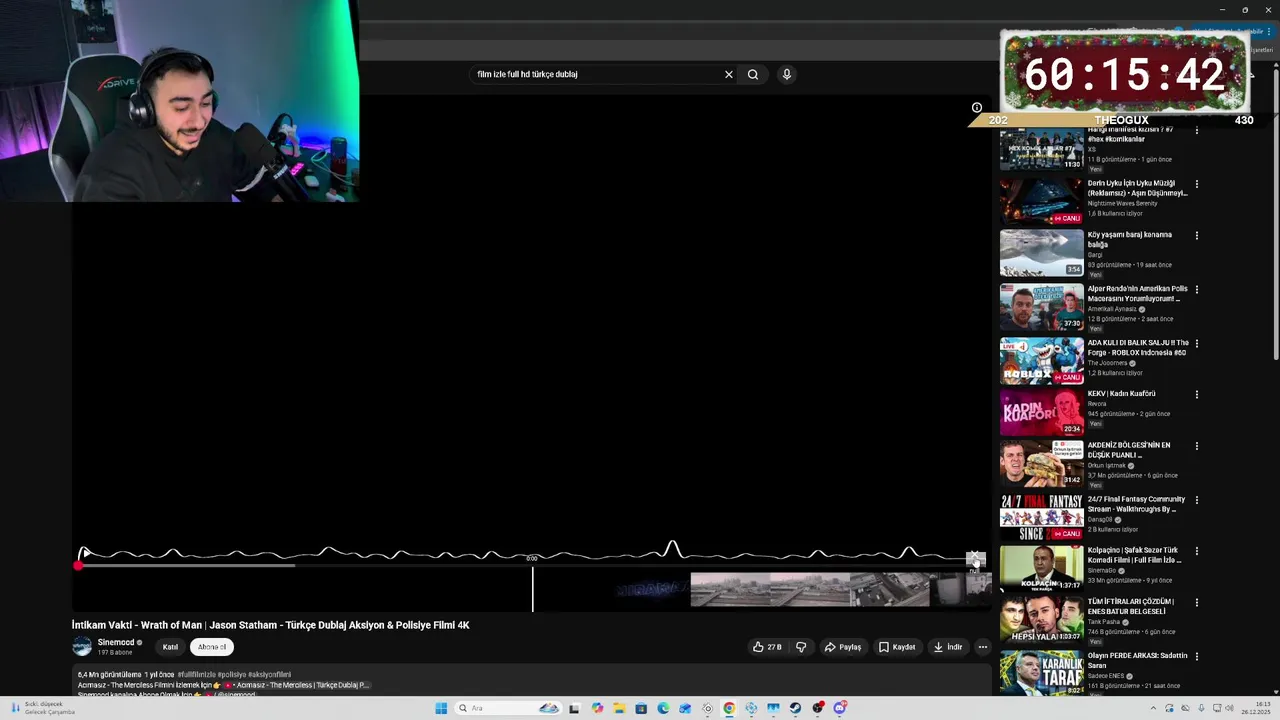Open the weather widget on taskbar
1280x720 pixels.
click(42, 708)
